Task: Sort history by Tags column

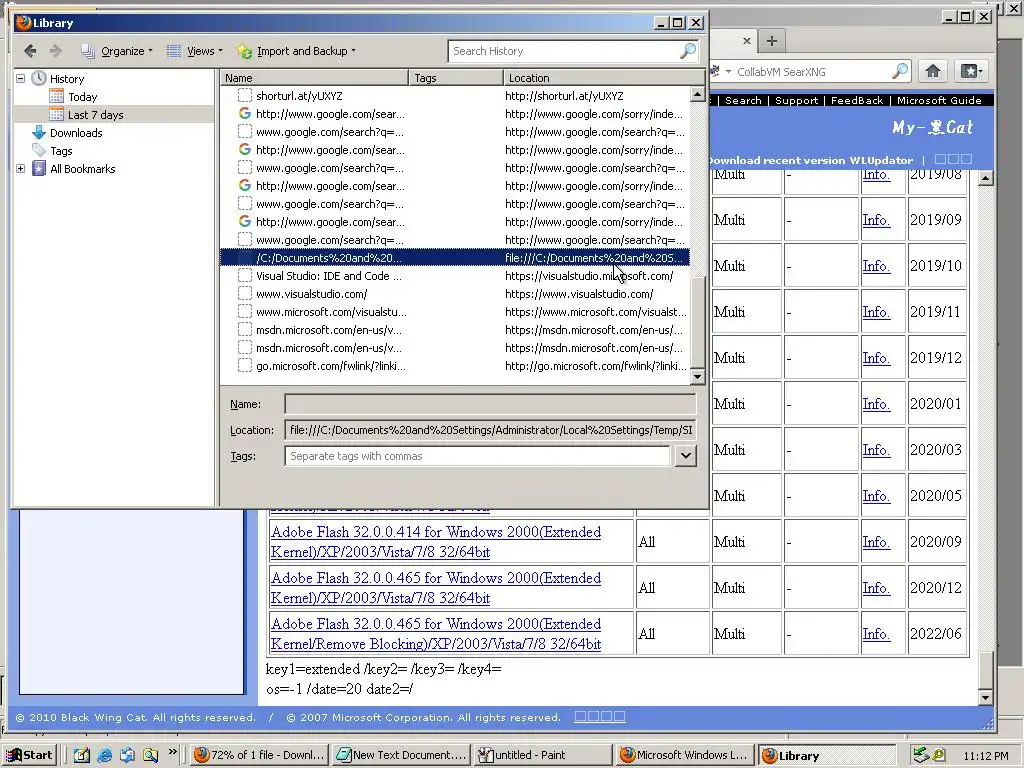Action: [456, 78]
